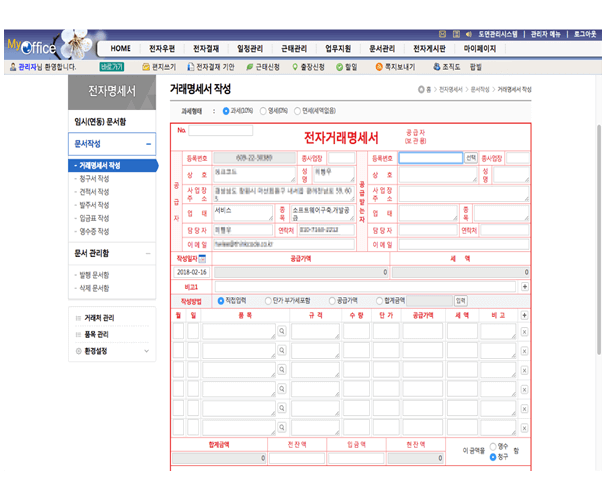Open 편지쓰기 shortcut

pyautogui.click(x=159, y=67)
